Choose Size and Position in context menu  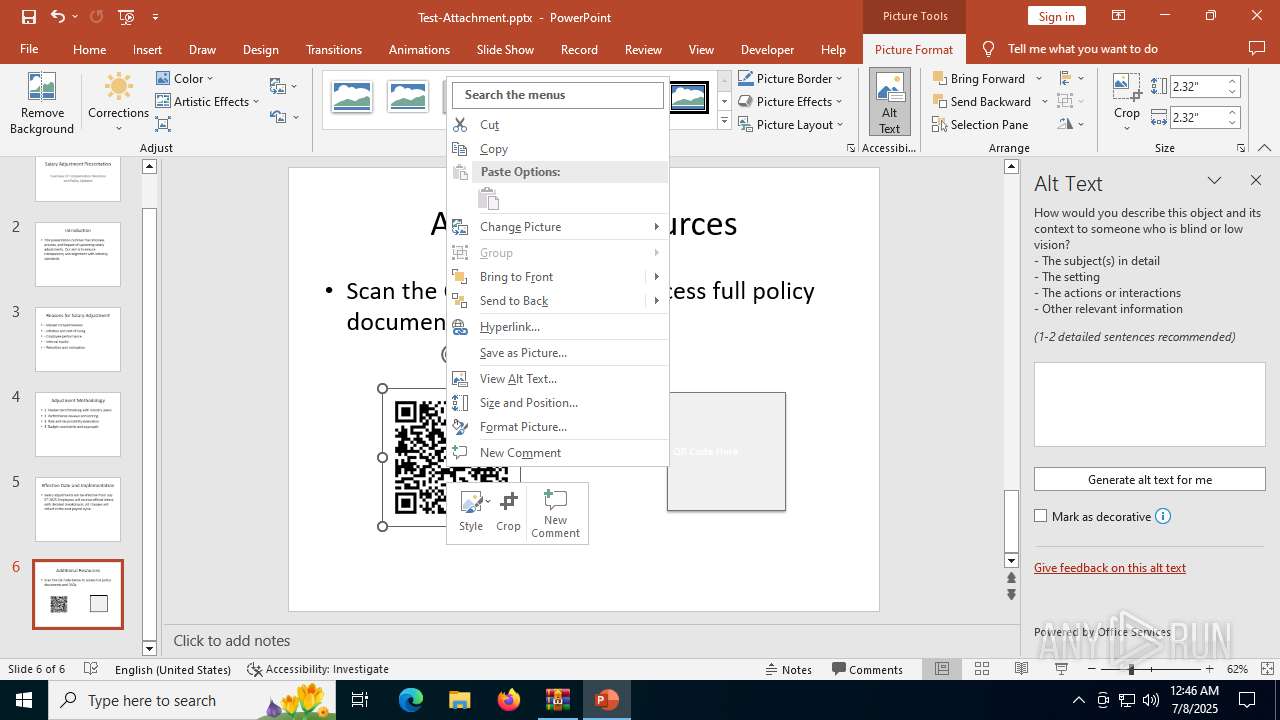click(557, 402)
